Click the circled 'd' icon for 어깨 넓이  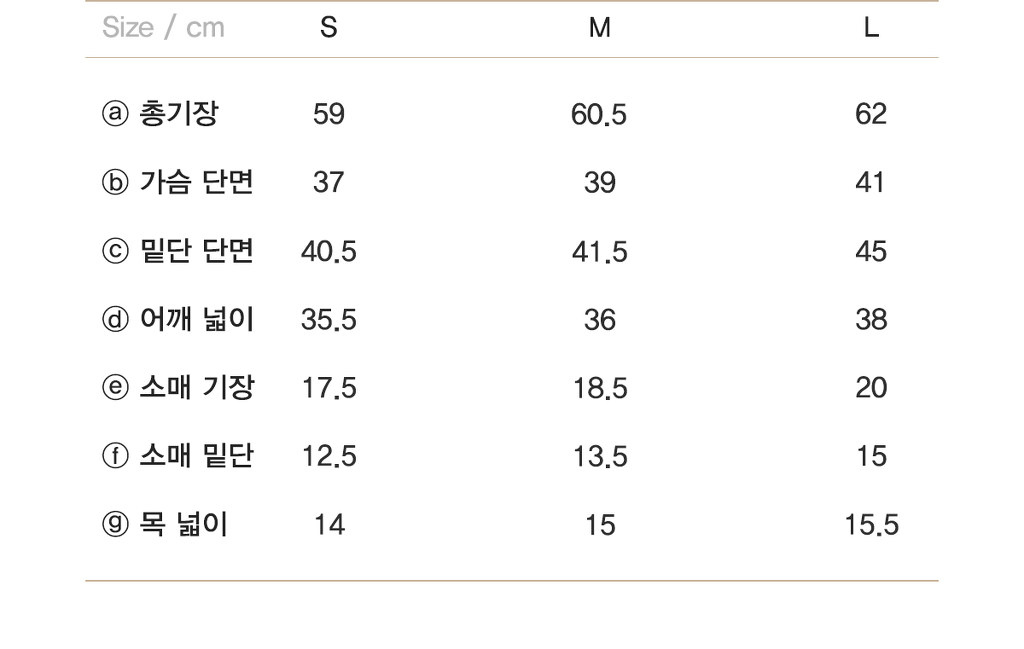click(115, 319)
